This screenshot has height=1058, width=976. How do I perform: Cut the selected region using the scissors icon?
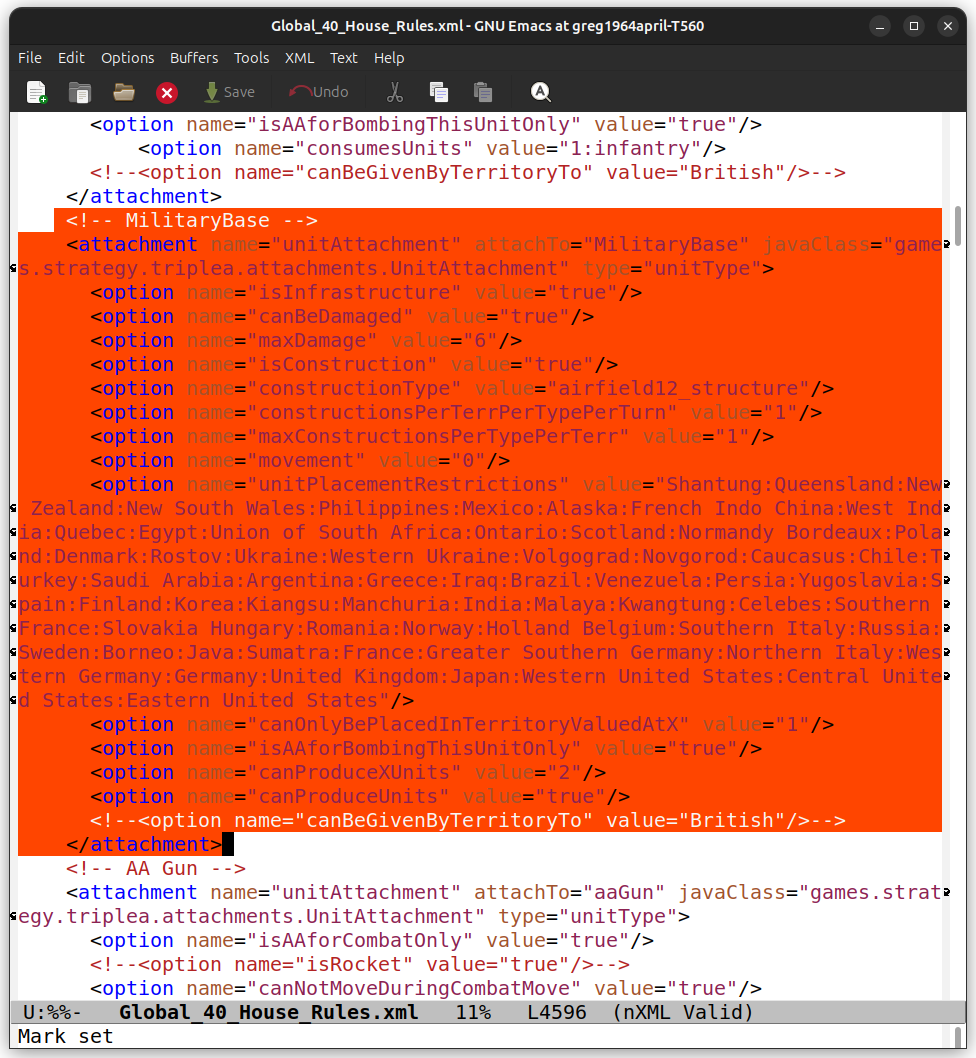coord(394,92)
